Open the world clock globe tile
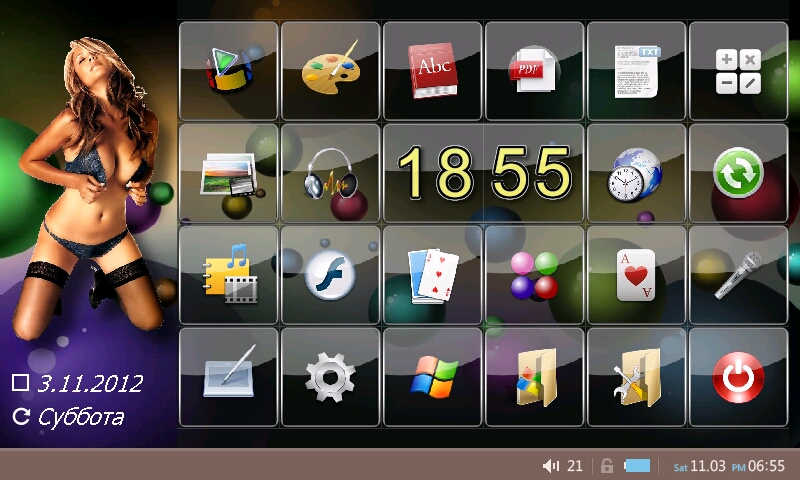Screen dimensions: 800x480 (x=636, y=173)
